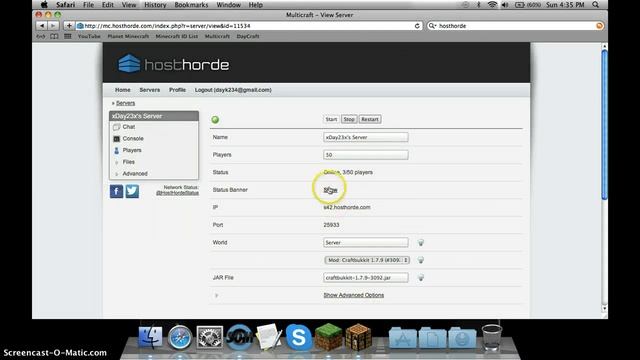
Task: Open Spotlight search magnifier
Action: tap(596, 5)
